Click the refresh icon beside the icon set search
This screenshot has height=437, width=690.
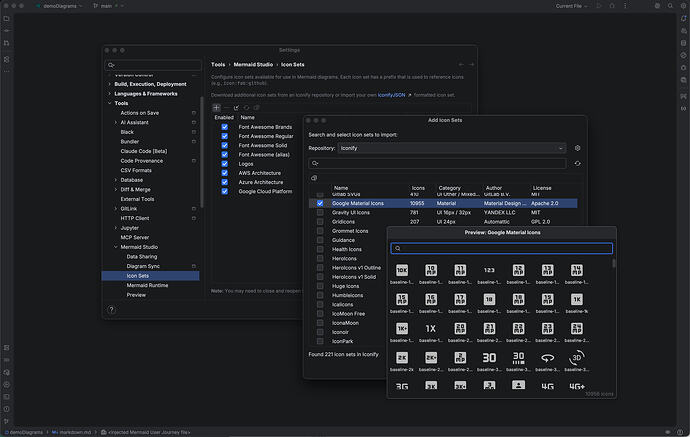click(x=577, y=164)
